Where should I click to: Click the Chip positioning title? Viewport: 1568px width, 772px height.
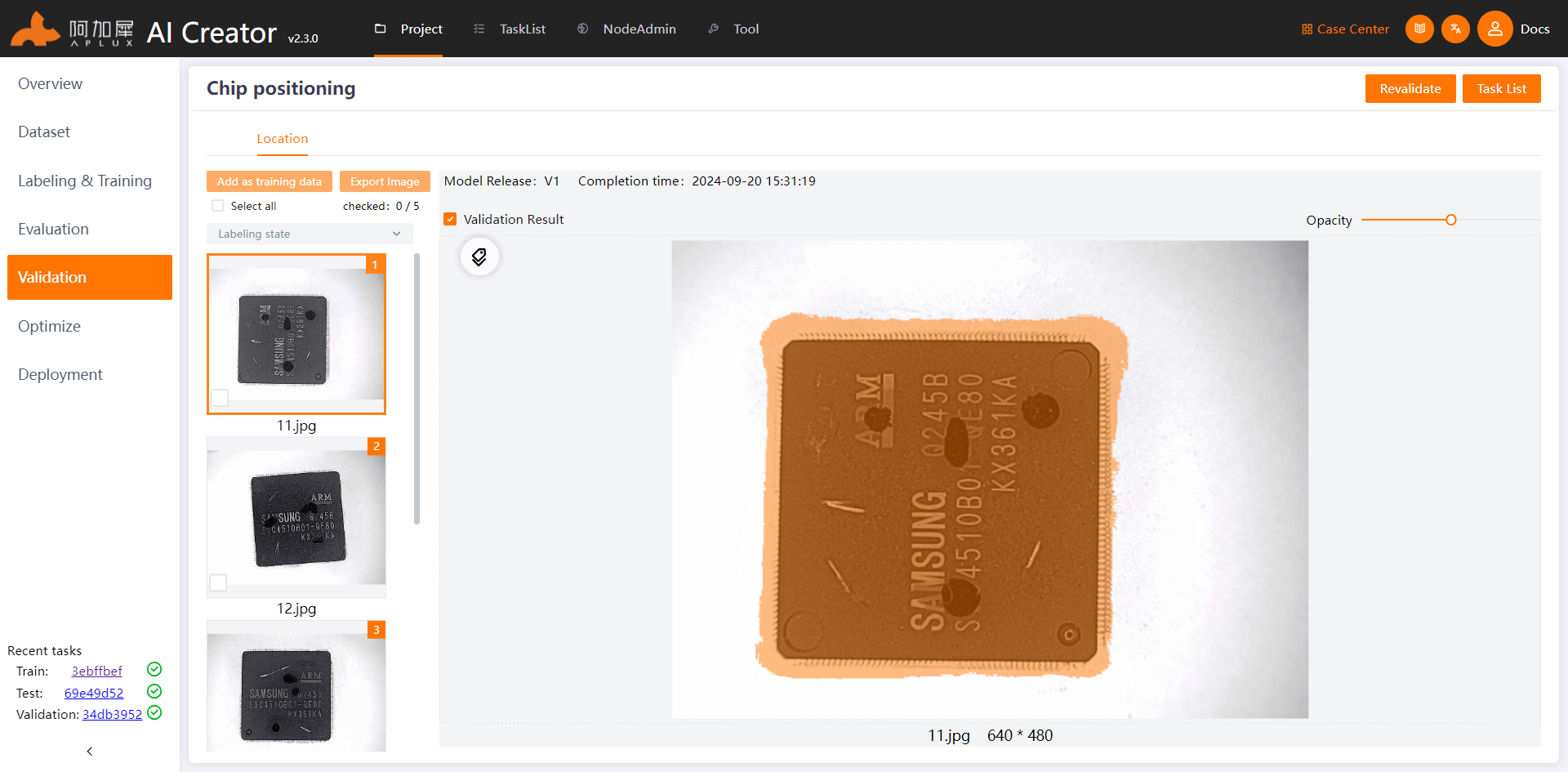pyautogui.click(x=281, y=88)
